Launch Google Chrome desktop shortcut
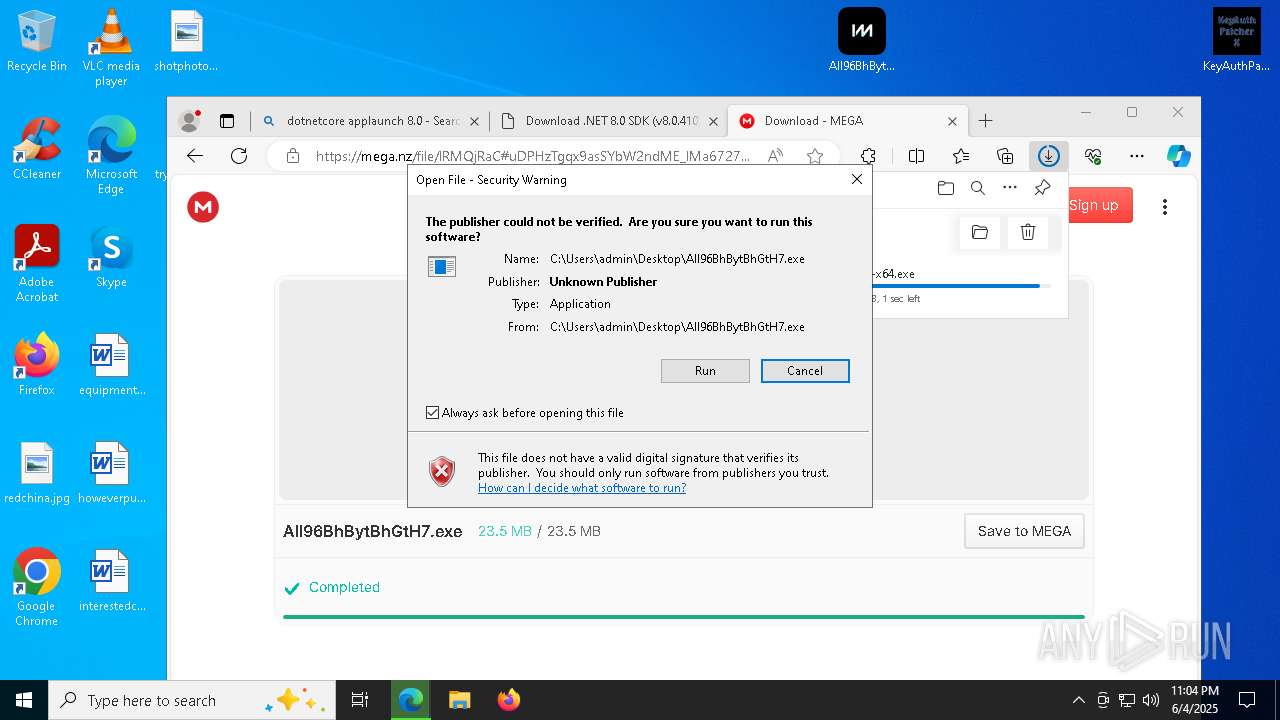 click(37, 588)
